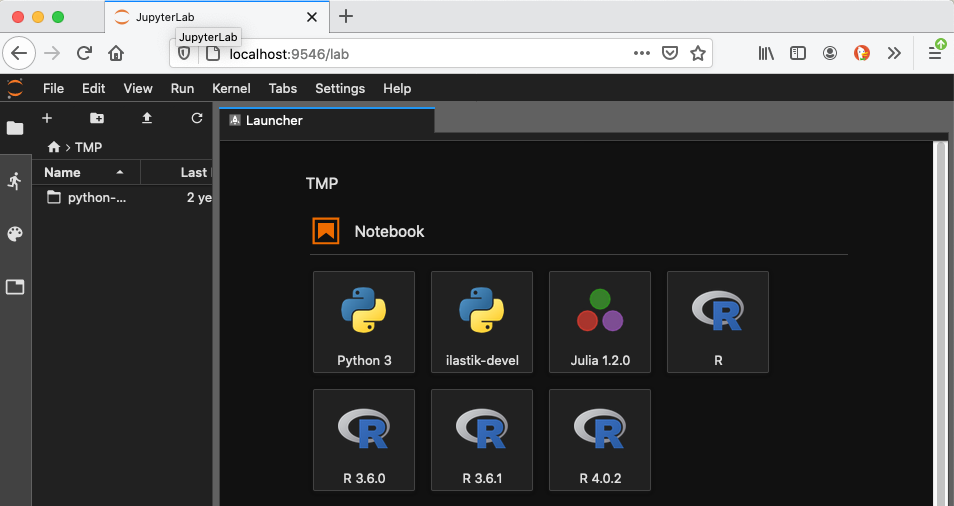Viewport: 954px width, 506px height.
Task: Click the Upload Files icon
Action: coord(147,118)
